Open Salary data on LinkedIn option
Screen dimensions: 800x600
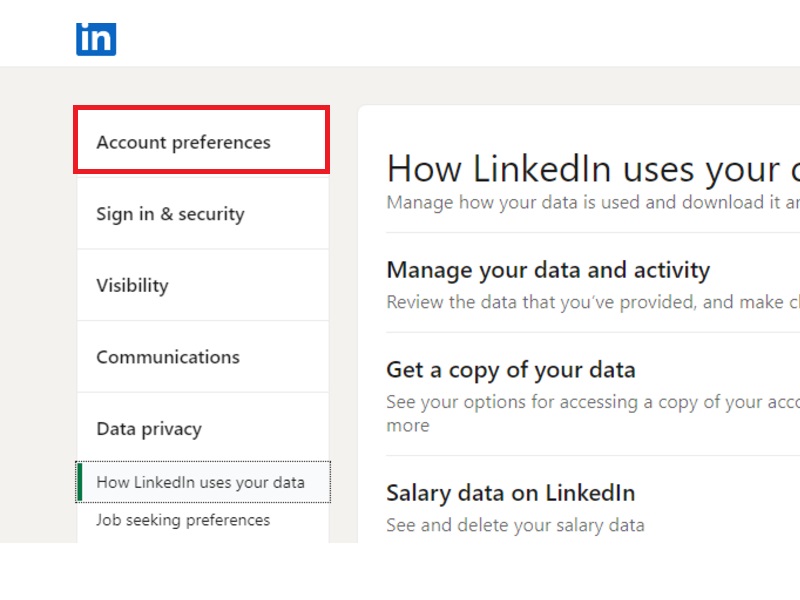[x=510, y=493]
